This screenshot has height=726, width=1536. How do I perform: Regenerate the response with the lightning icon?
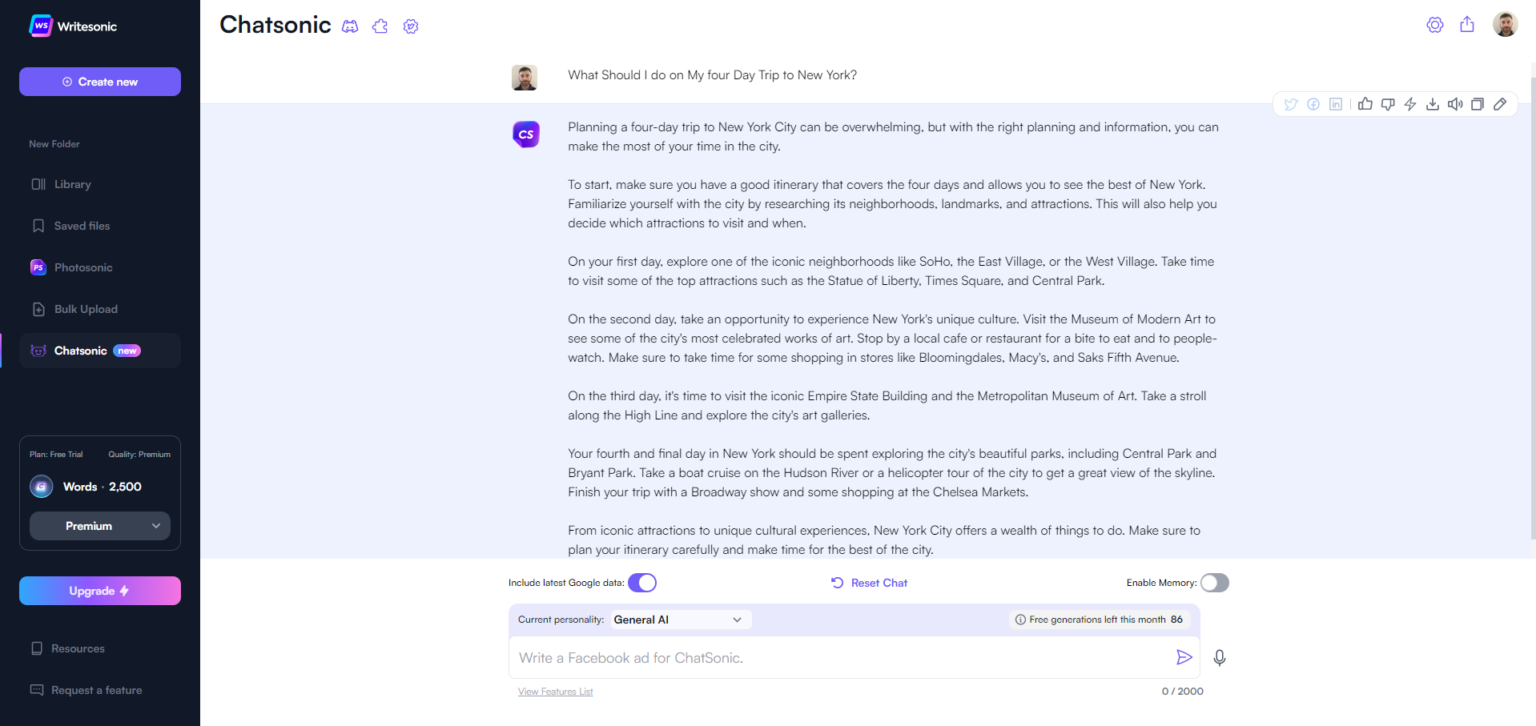[x=1410, y=103]
